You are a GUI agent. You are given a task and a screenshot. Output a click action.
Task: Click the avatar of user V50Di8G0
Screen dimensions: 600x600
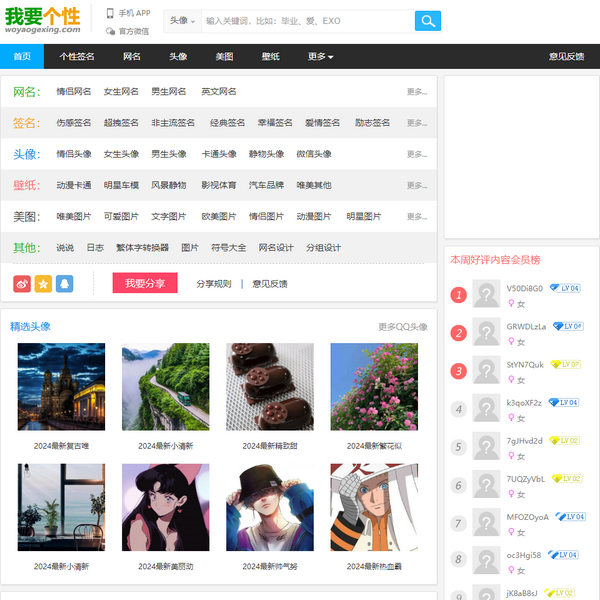(x=486, y=295)
